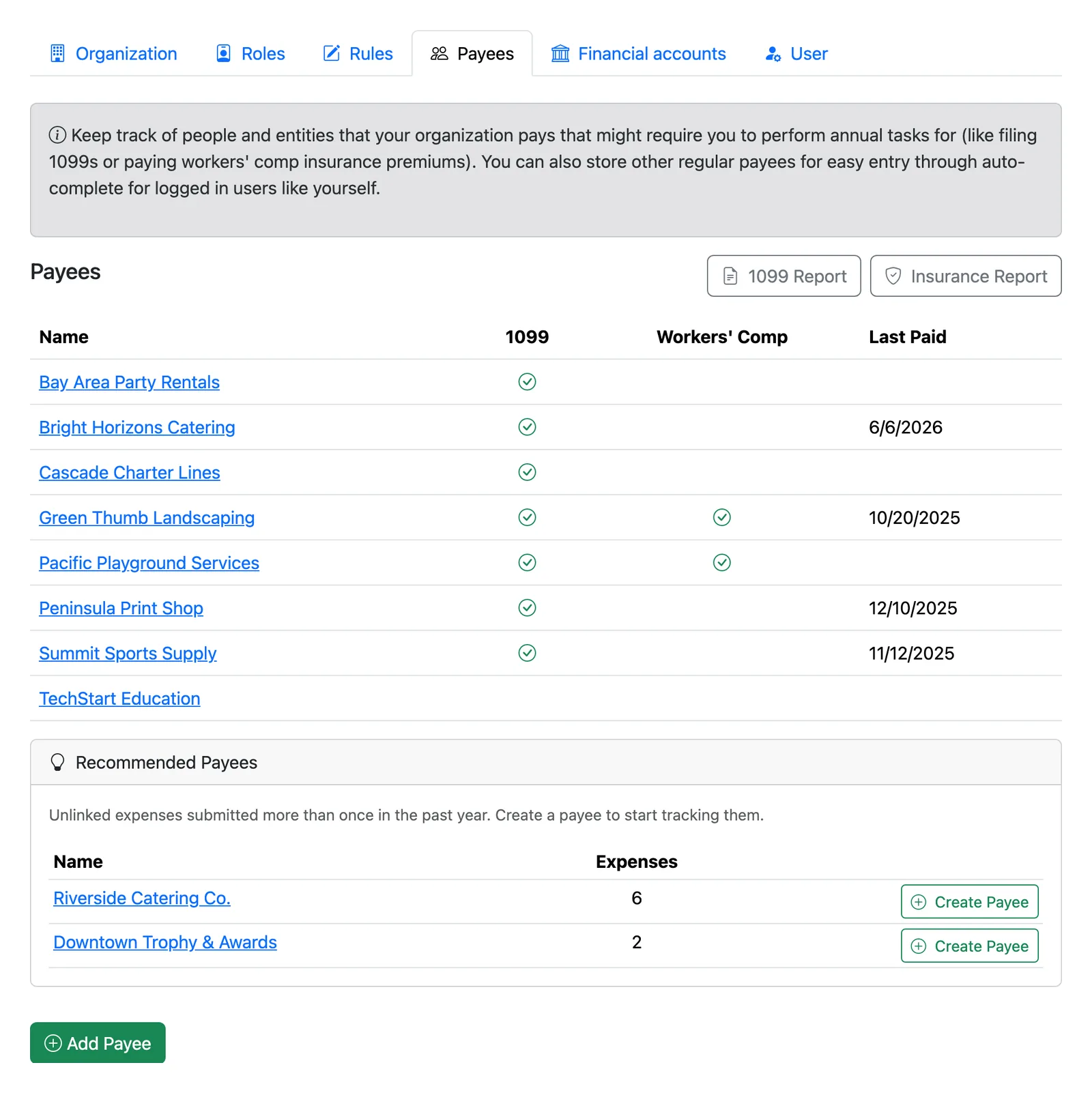Click expense count 2 for Downtown Trophy
Image resolution: width=1092 pixels, height=1093 pixels.
pyautogui.click(x=636, y=942)
